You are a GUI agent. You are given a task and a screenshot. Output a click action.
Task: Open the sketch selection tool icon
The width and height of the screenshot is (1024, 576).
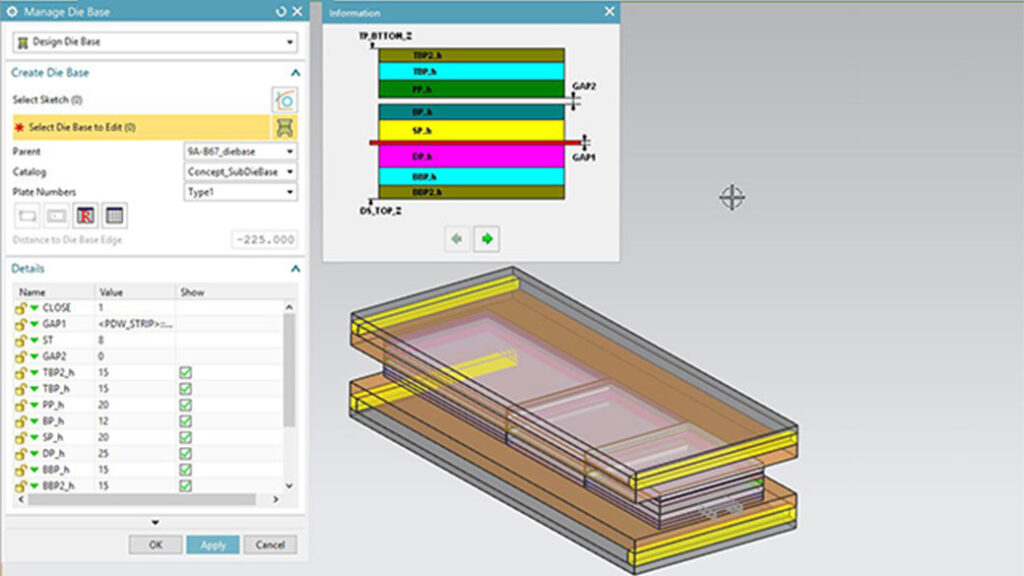(x=283, y=98)
